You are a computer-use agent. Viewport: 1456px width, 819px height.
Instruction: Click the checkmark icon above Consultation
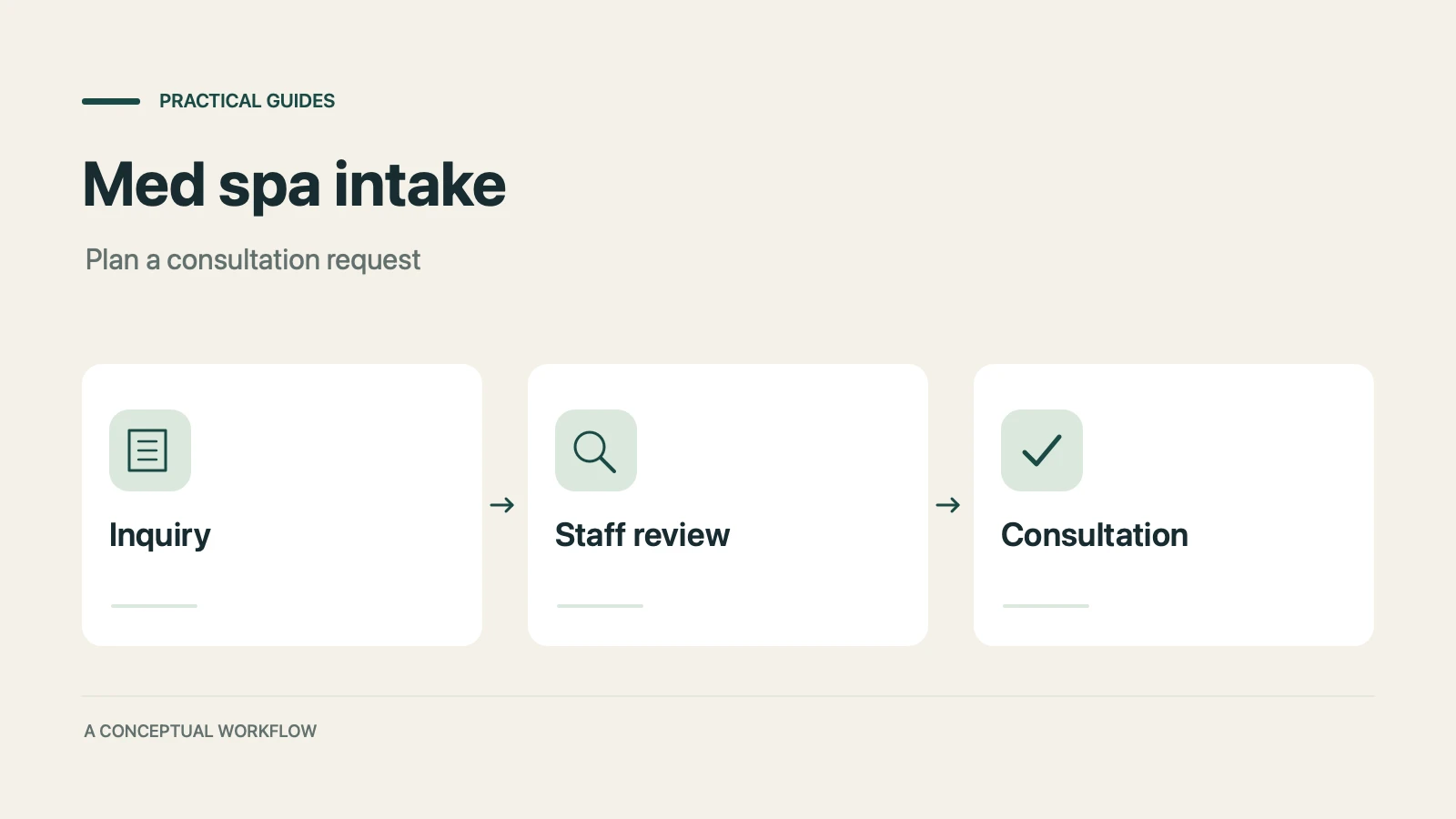(1042, 450)
